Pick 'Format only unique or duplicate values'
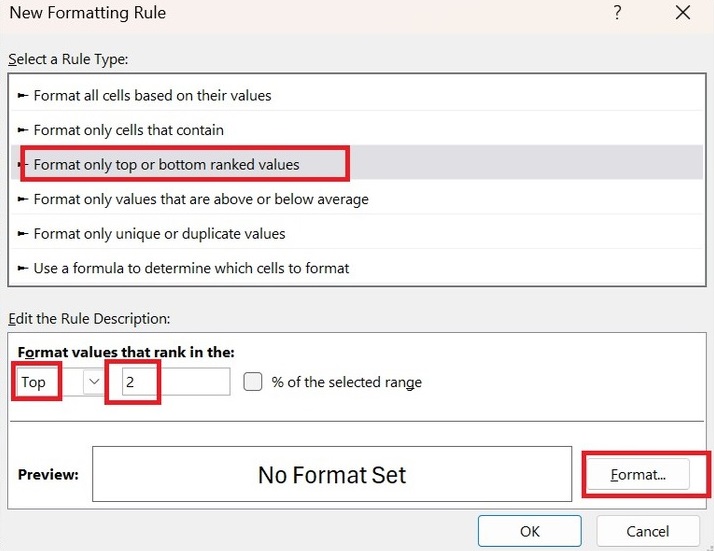The width and height of the screenshot is (714, 551). 159,233
